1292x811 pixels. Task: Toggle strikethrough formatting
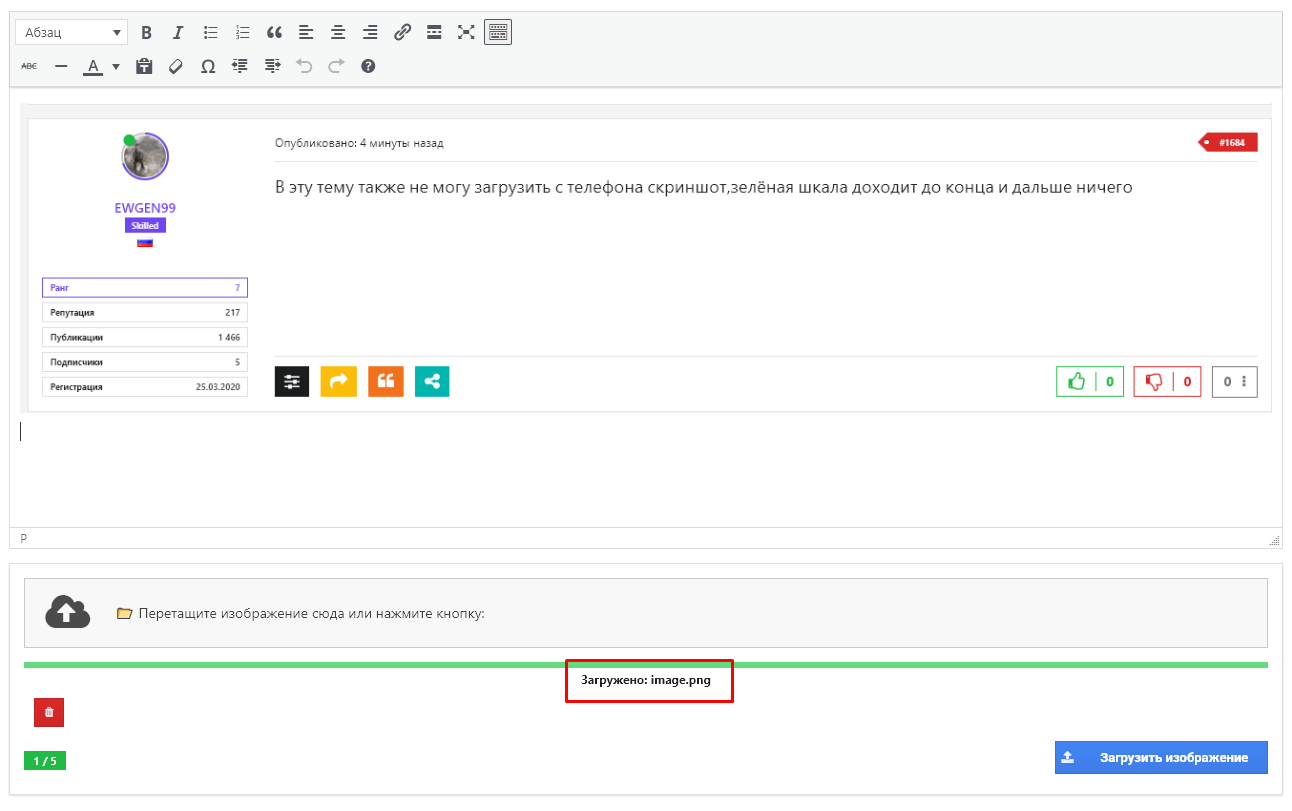click(29, 66)
